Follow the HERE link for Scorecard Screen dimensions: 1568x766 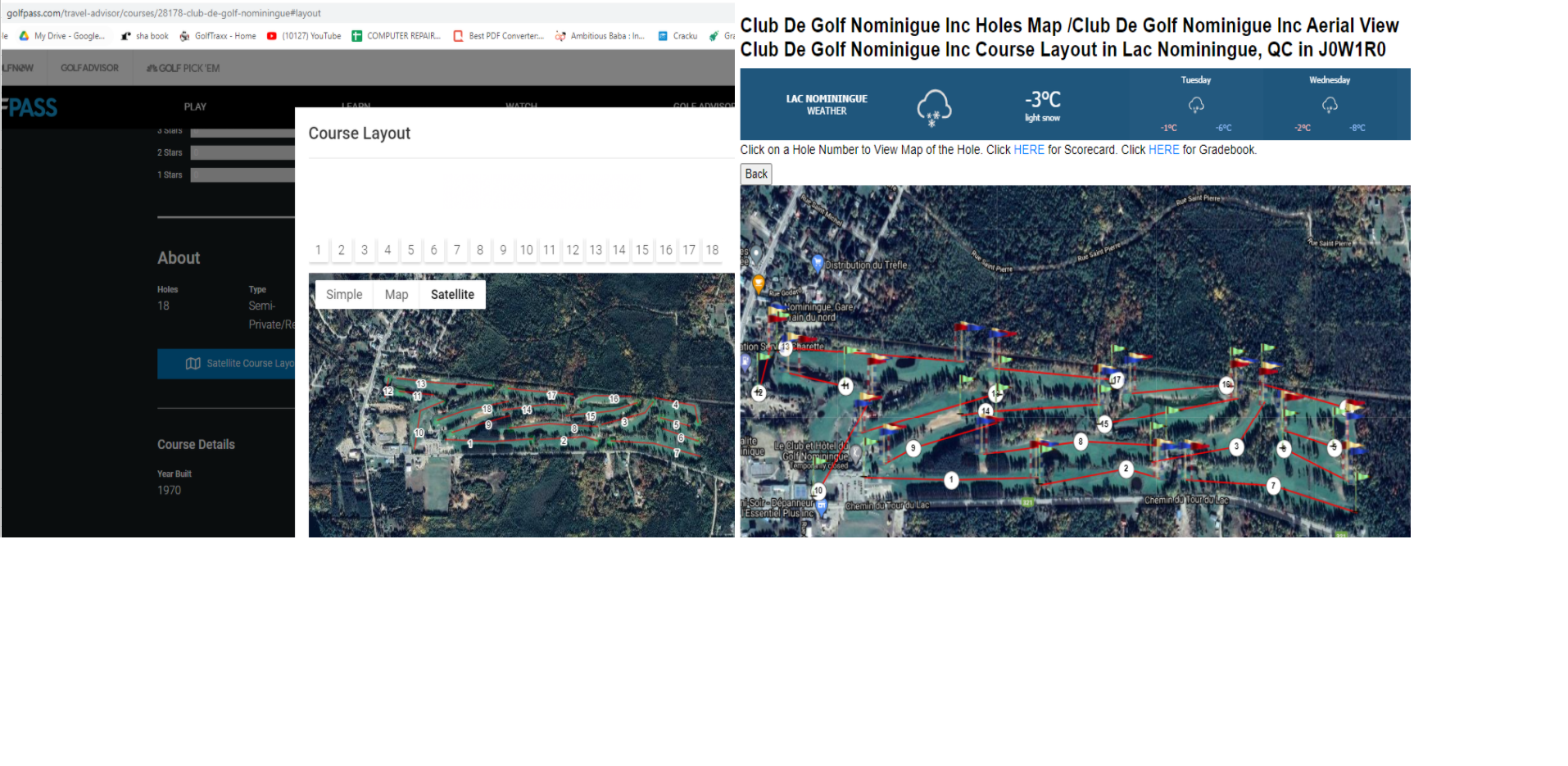(x=1029, y=150)
